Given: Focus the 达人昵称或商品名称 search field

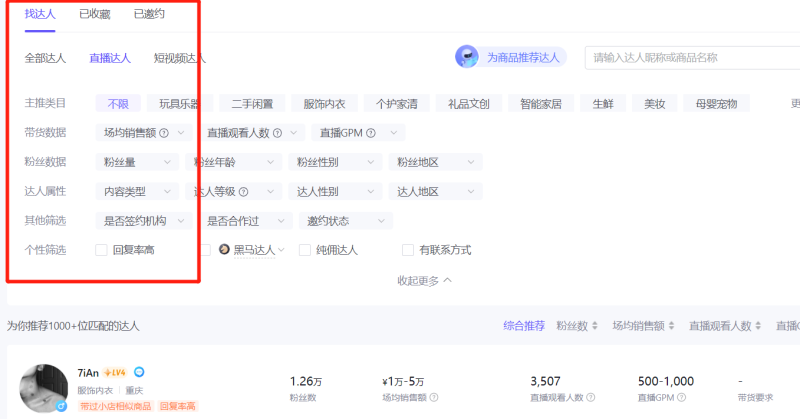Looking at the screenshot, I should pyautogui.click(x=692, y=58).
